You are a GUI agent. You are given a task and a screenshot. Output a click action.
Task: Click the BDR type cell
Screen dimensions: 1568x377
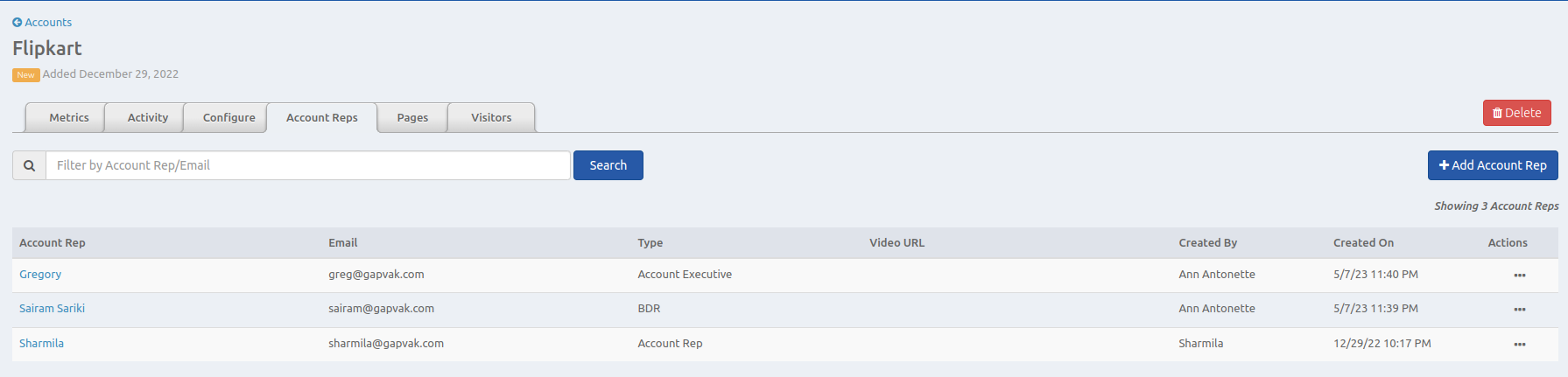pyautogui.click(x=649, y=309)
